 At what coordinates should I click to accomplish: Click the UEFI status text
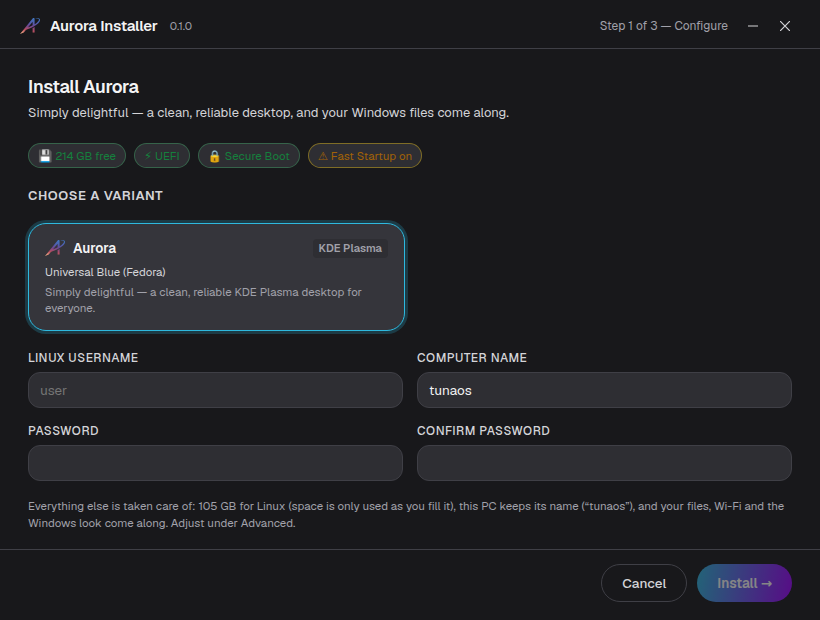[167, 156]
